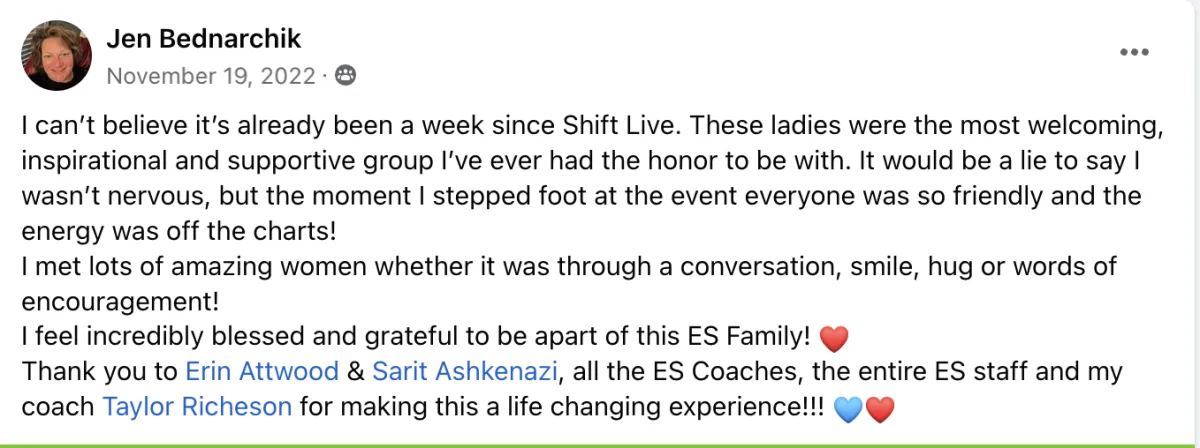Click the blue heart emoji at post end
This screenshot has height=448, width=1200.
pos(847,409)
